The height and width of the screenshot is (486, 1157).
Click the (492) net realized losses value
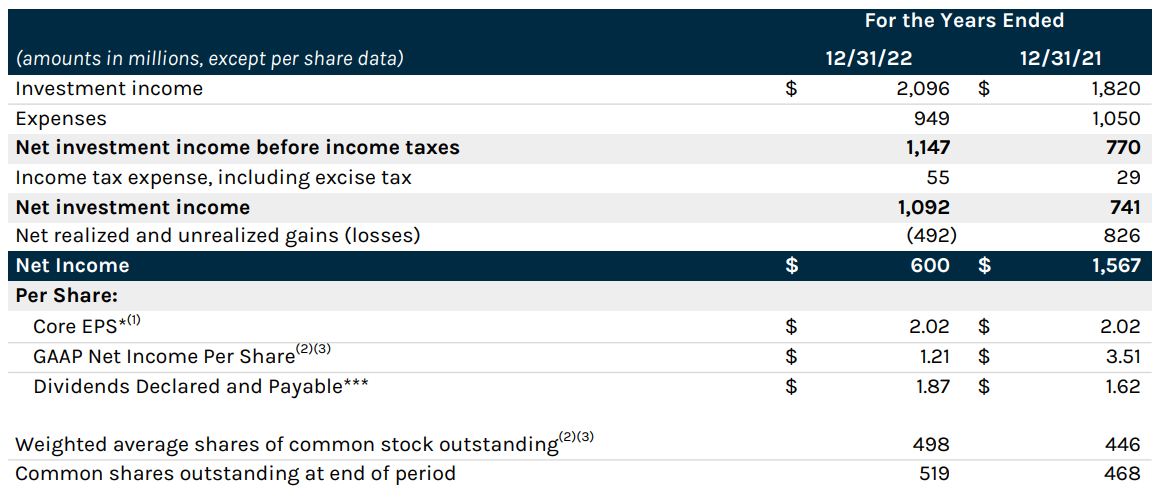pyautogui.click(x=932, y=237)
